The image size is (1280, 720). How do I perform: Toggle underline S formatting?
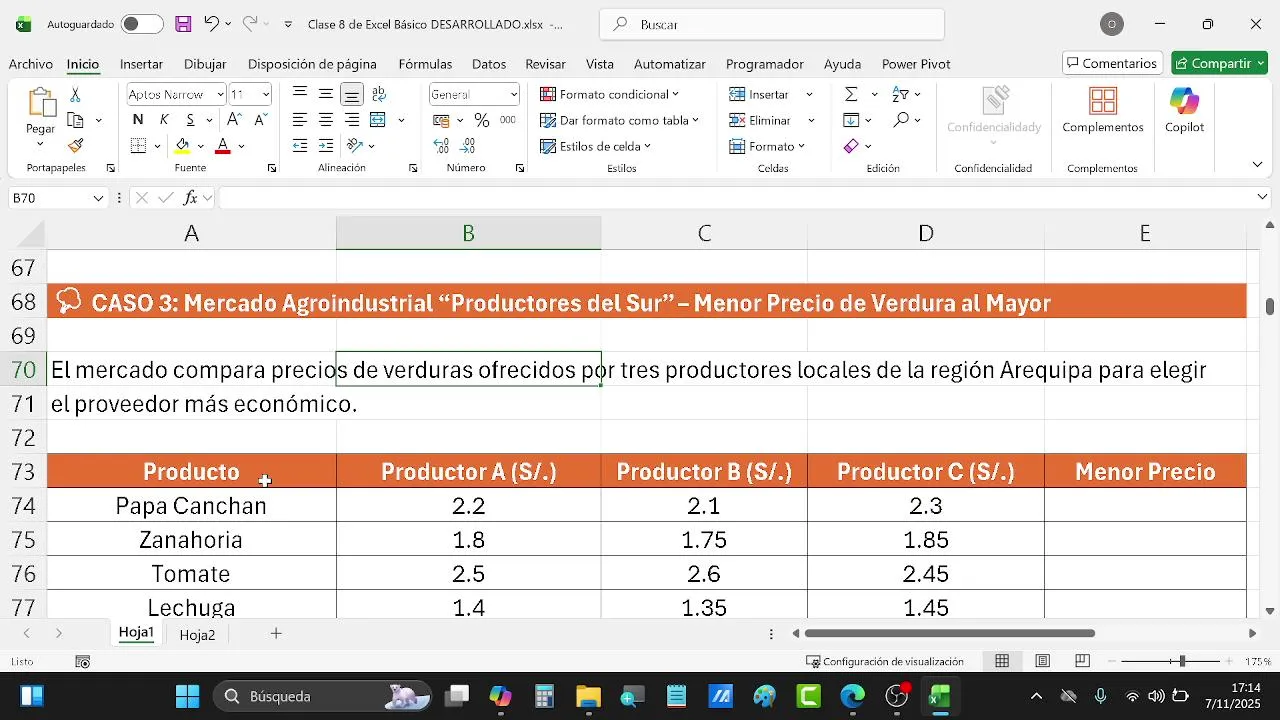click(190, 120)
